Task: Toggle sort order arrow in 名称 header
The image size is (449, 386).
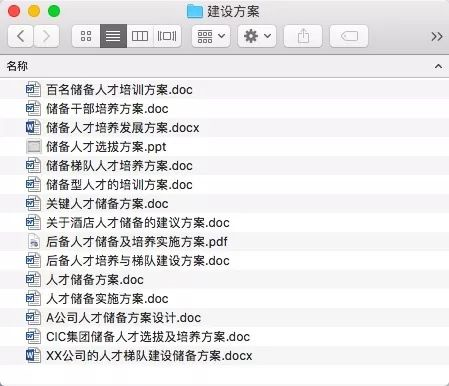Action: [438, 66]
